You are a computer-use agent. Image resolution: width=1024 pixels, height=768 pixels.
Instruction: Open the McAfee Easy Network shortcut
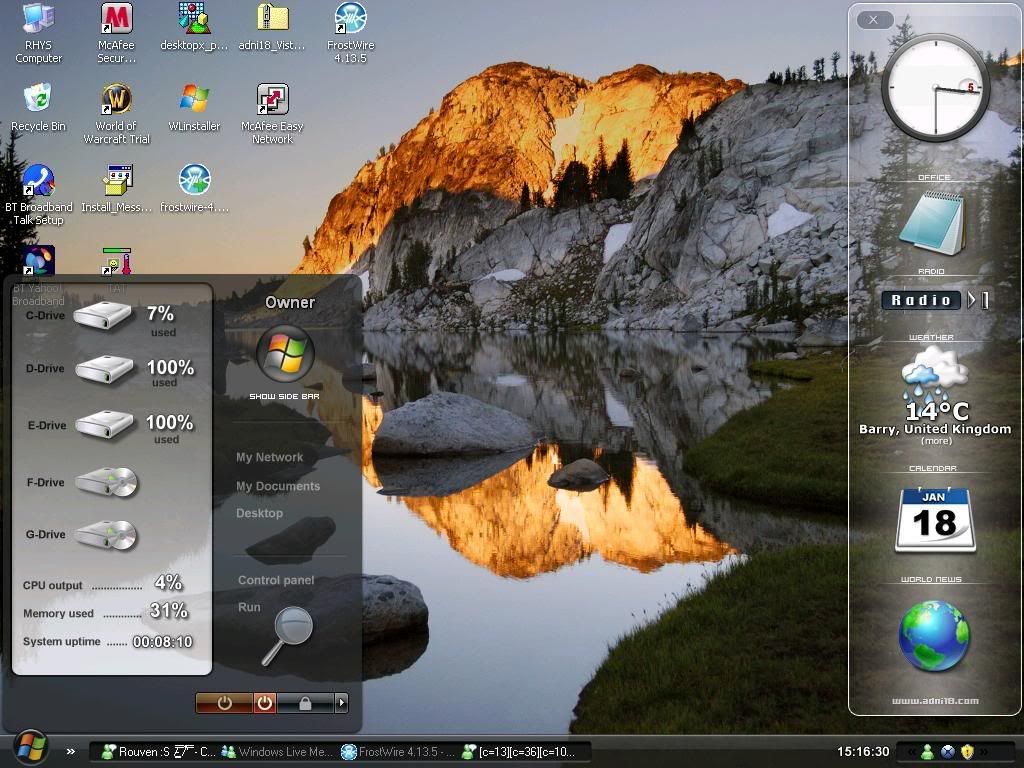click(272, 100)
